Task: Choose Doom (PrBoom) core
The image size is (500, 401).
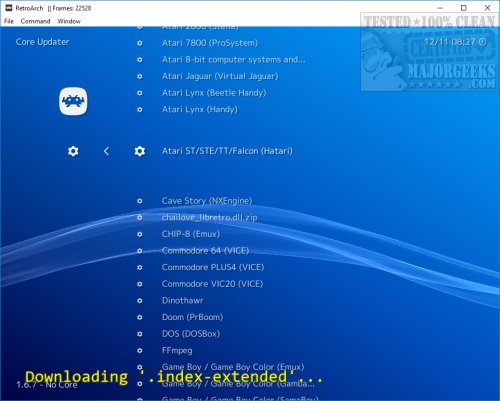Action: (x=192, y=317)
